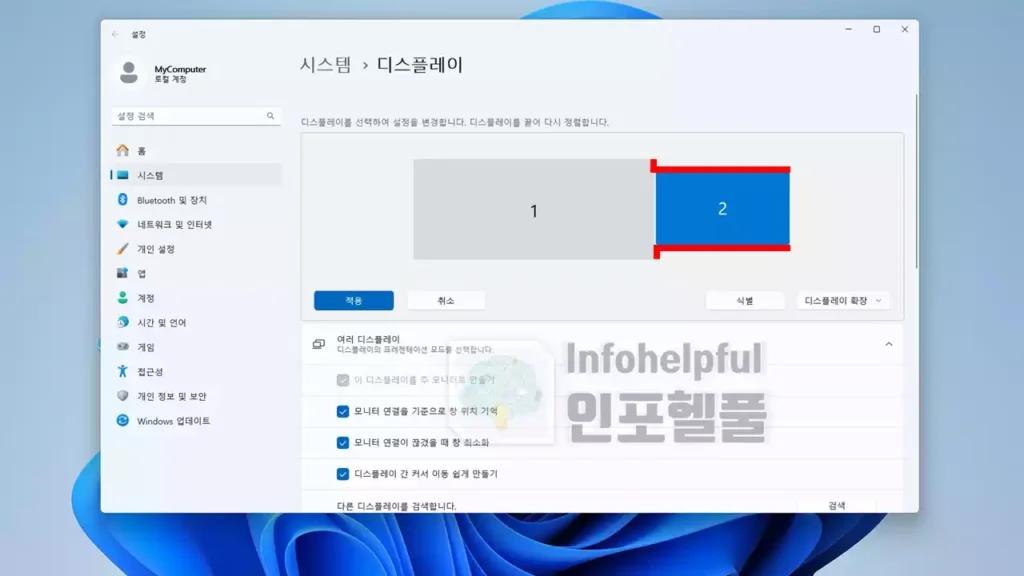The height and width of the screenshot is (576, 1024).
Task: Minimize the Settings window
Action: 848,29
